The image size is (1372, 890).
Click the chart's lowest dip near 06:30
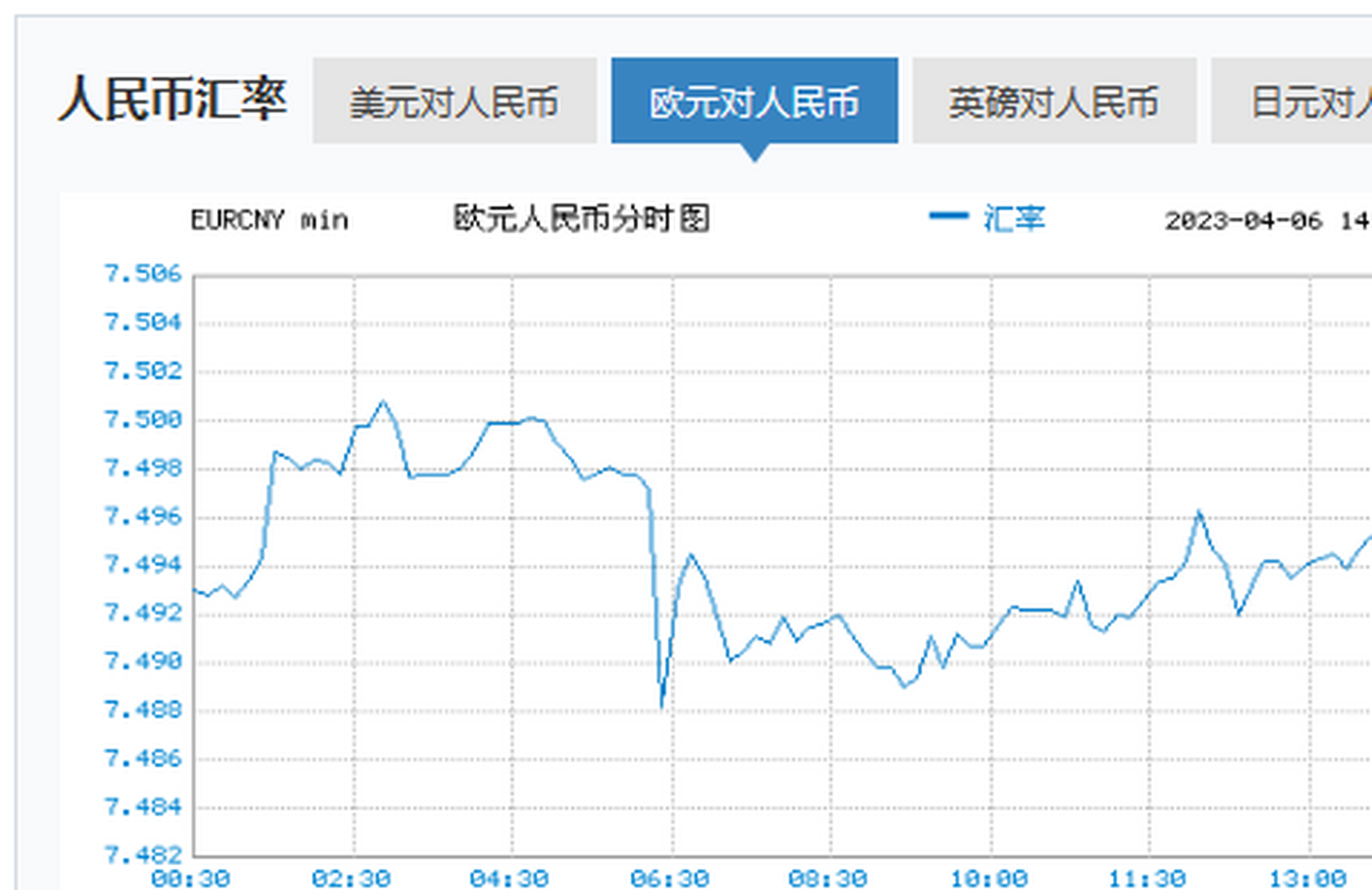662,706
